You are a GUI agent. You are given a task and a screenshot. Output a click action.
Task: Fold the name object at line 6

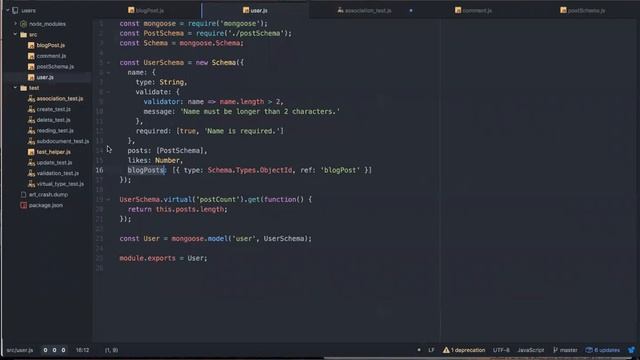[109, 73]
